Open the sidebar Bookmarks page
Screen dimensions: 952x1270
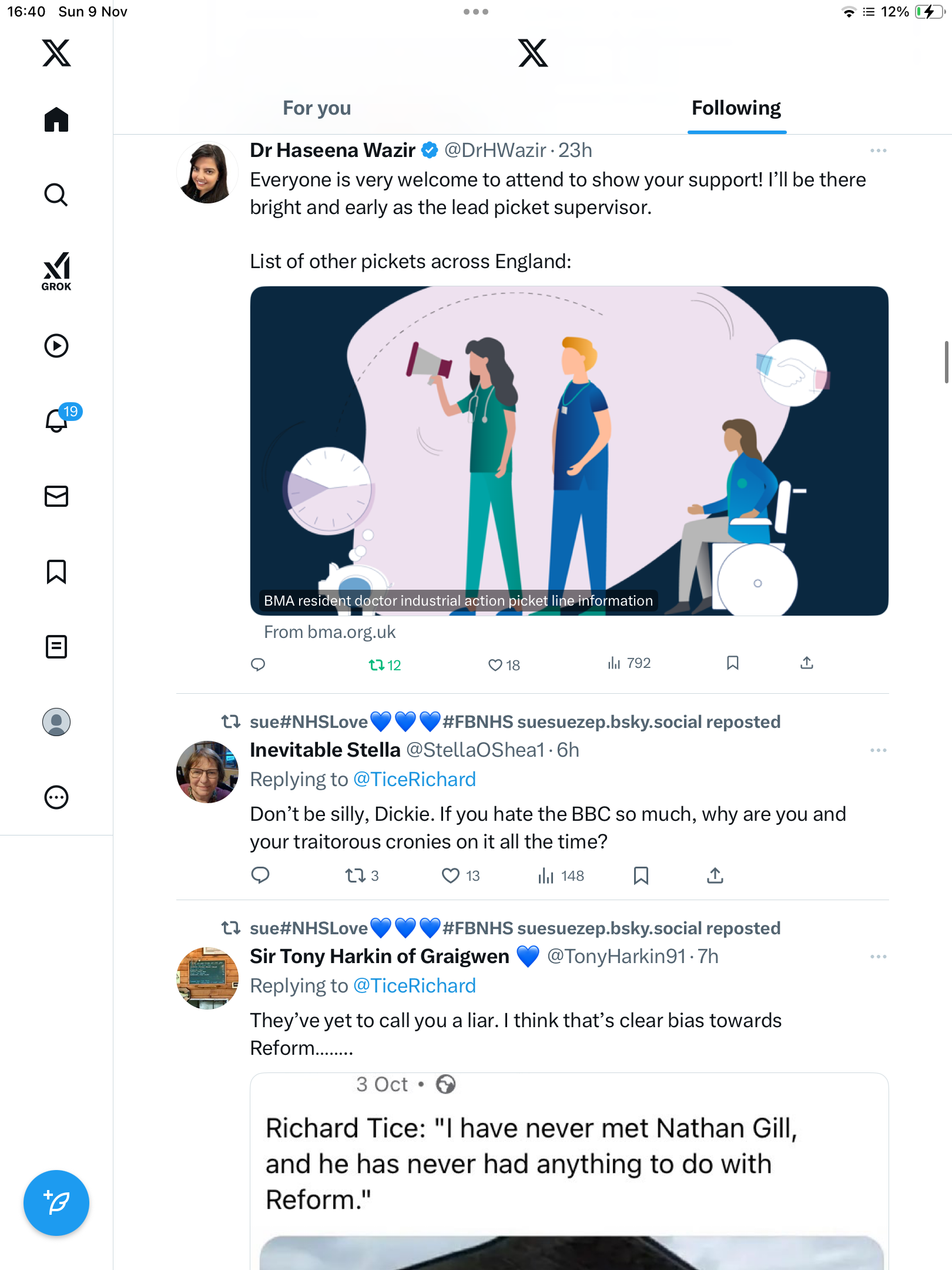click(x=56, y=571)
